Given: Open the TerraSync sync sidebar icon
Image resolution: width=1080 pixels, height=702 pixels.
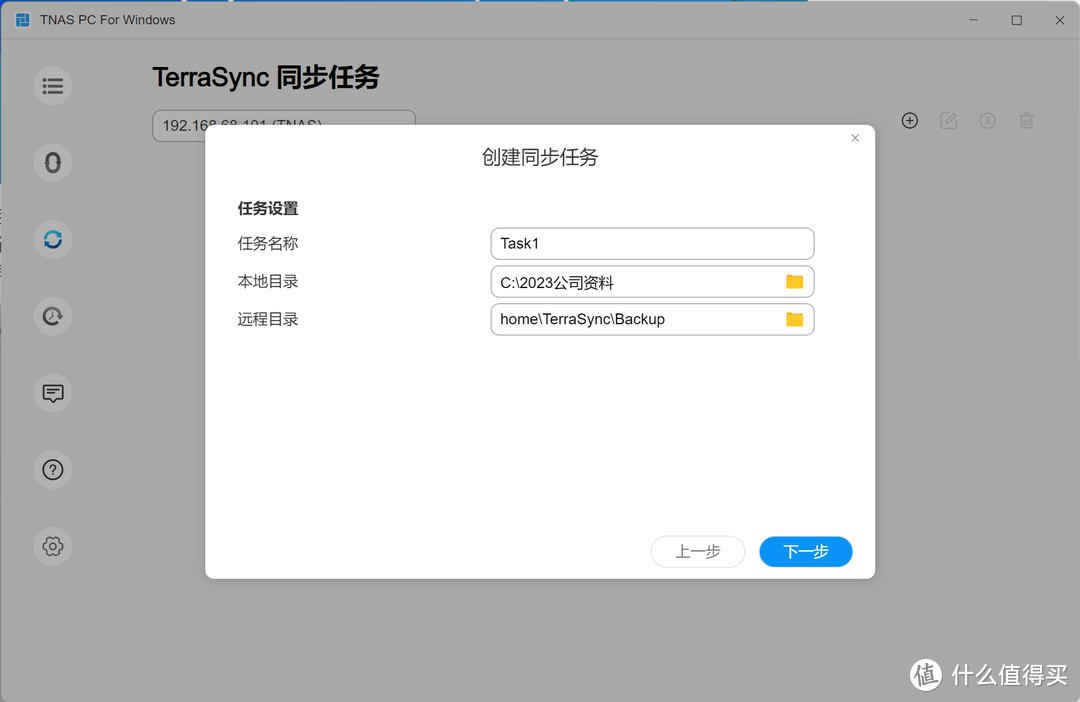Looking at the screenshot, I should [53, 239].
